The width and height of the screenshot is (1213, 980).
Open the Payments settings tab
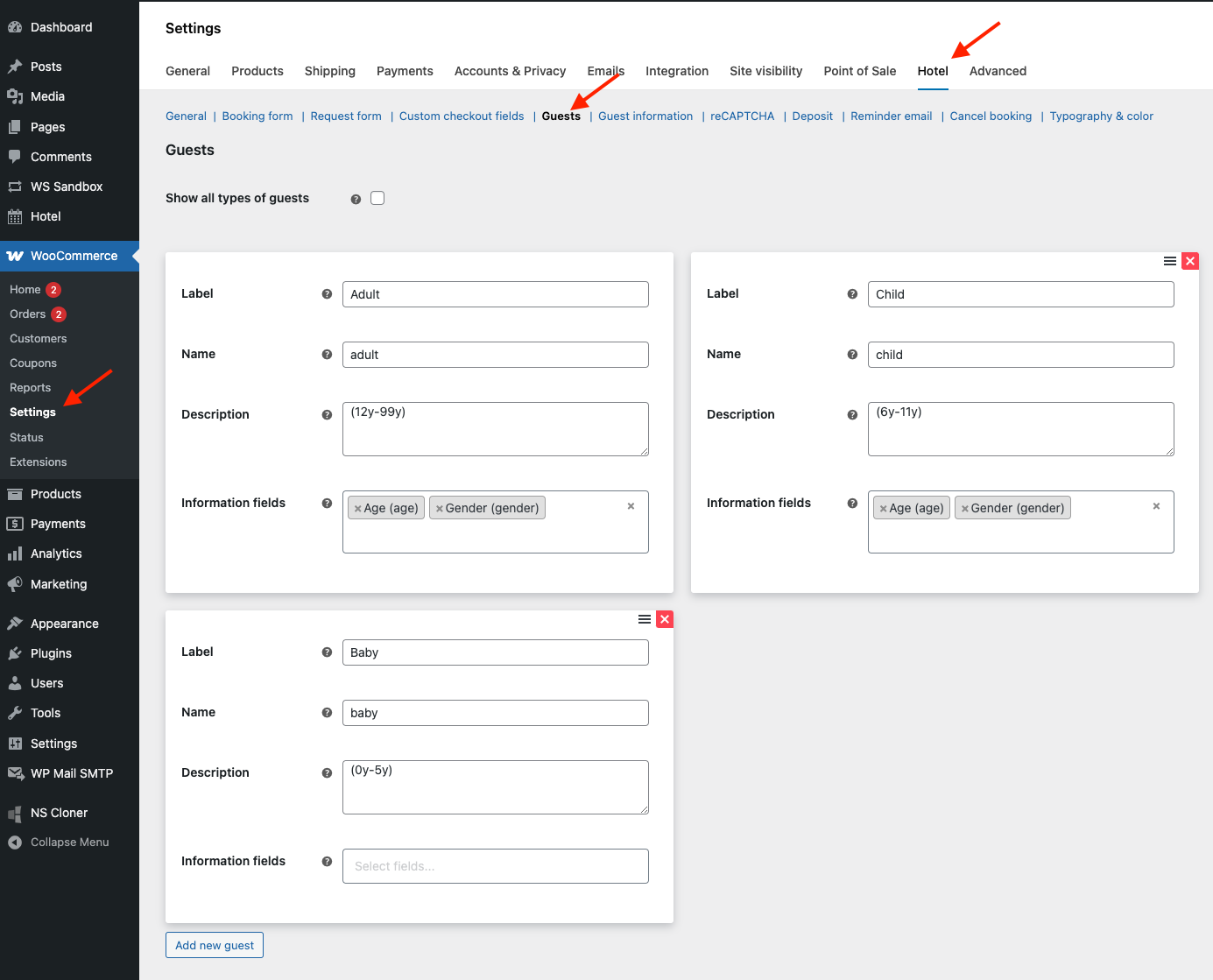pyautogui.click(x=405, y=71)
